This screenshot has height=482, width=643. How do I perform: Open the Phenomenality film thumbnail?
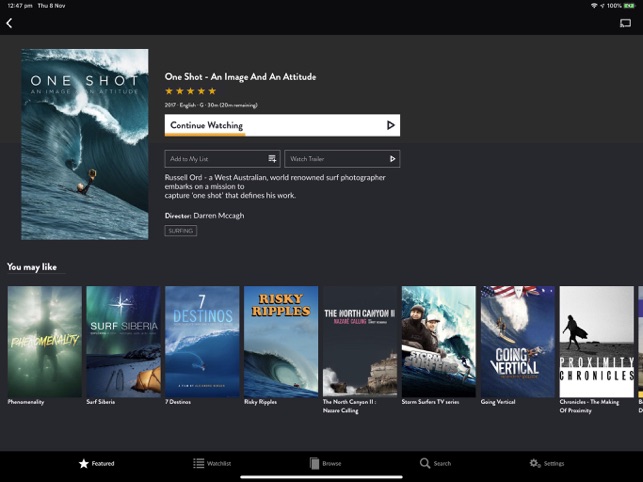[x=44, y=341]
